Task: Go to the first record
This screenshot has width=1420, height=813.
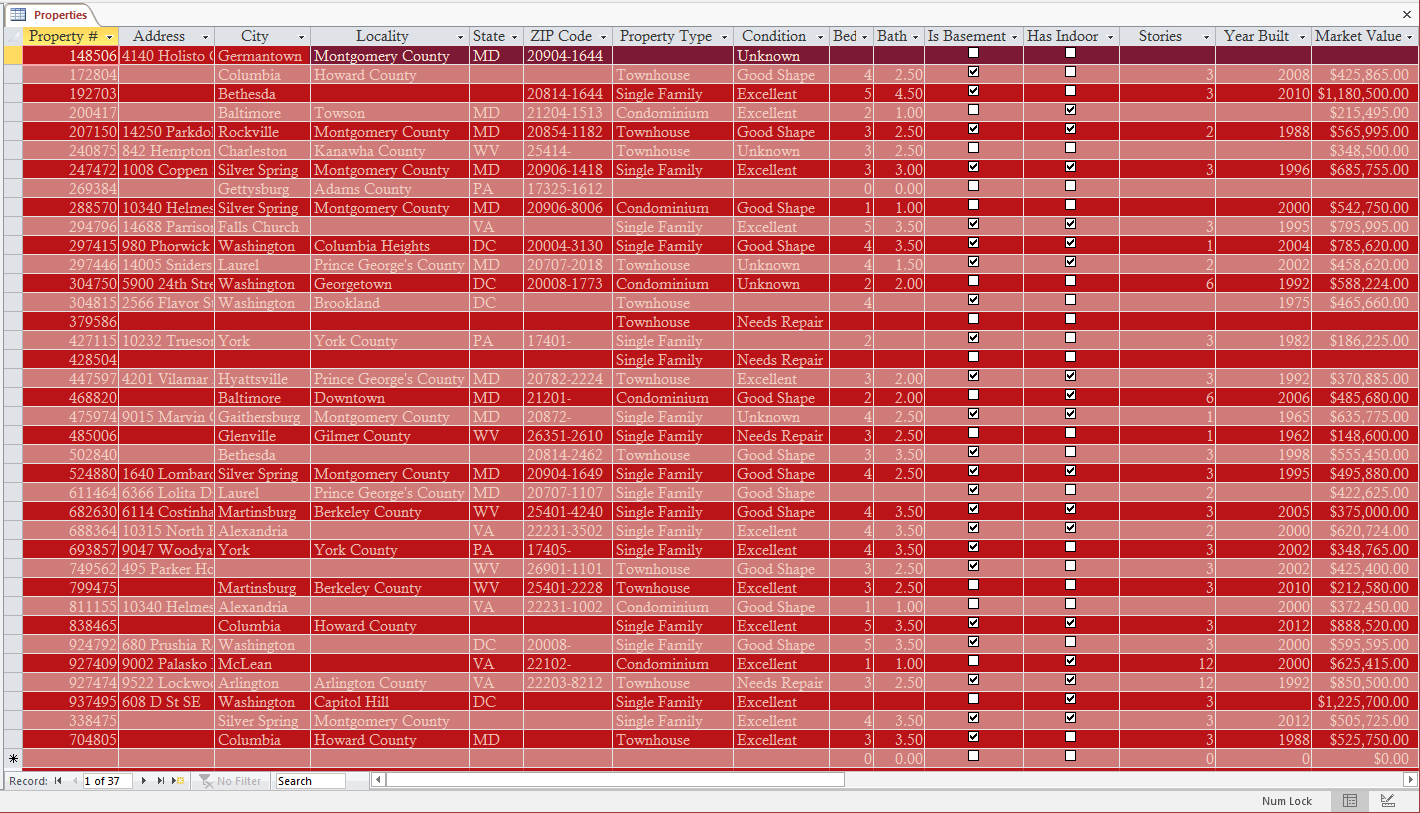Action: (58, 781)
